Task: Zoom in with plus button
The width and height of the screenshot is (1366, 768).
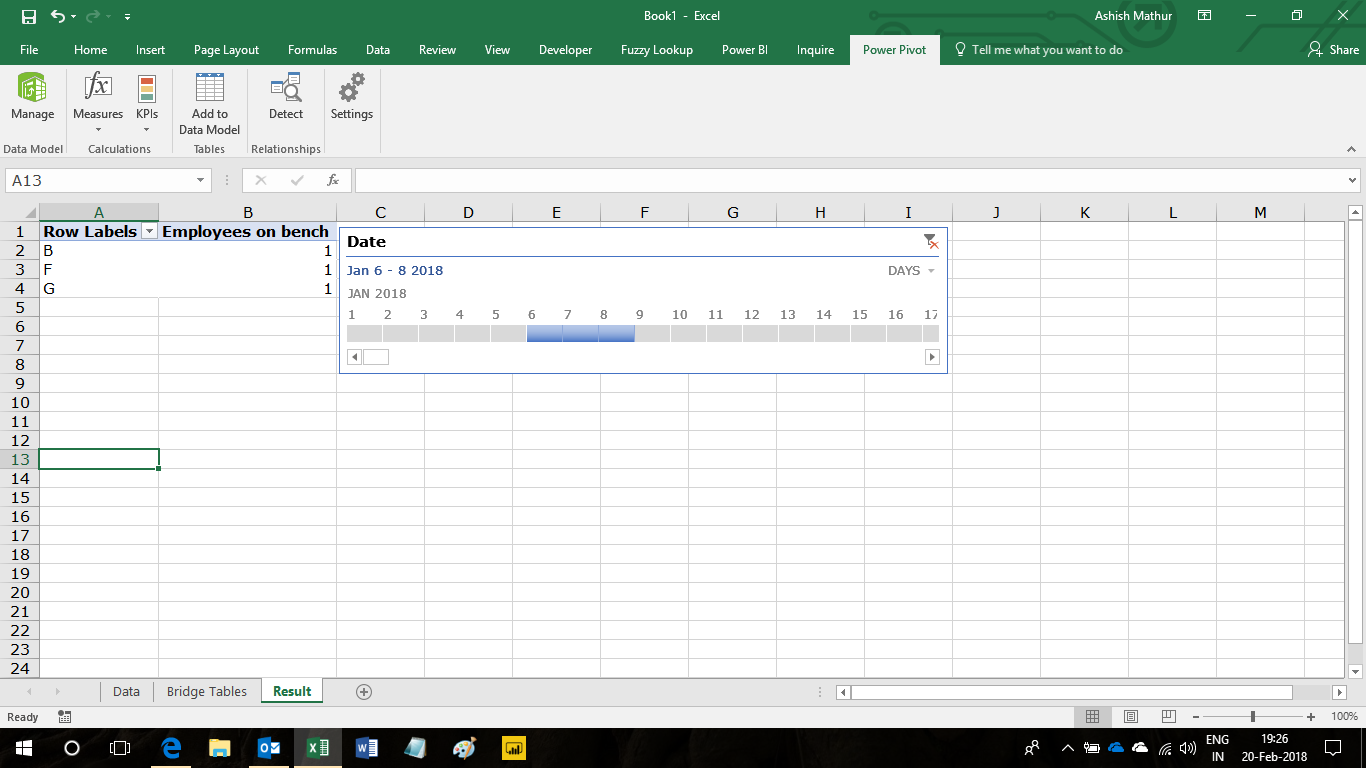Action: click(x=1311, y=717)
